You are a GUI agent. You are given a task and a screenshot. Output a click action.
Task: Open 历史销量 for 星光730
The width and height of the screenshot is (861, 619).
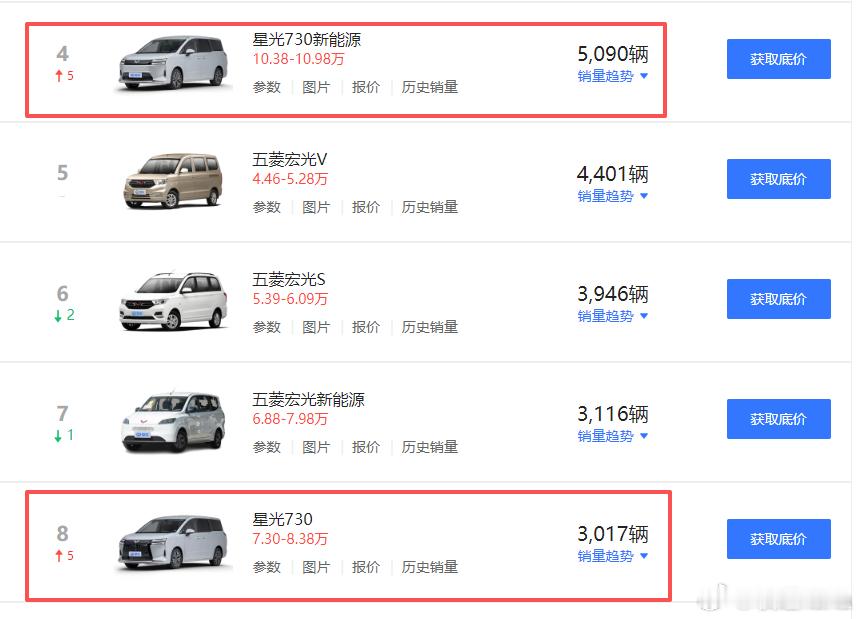(430, 567)
